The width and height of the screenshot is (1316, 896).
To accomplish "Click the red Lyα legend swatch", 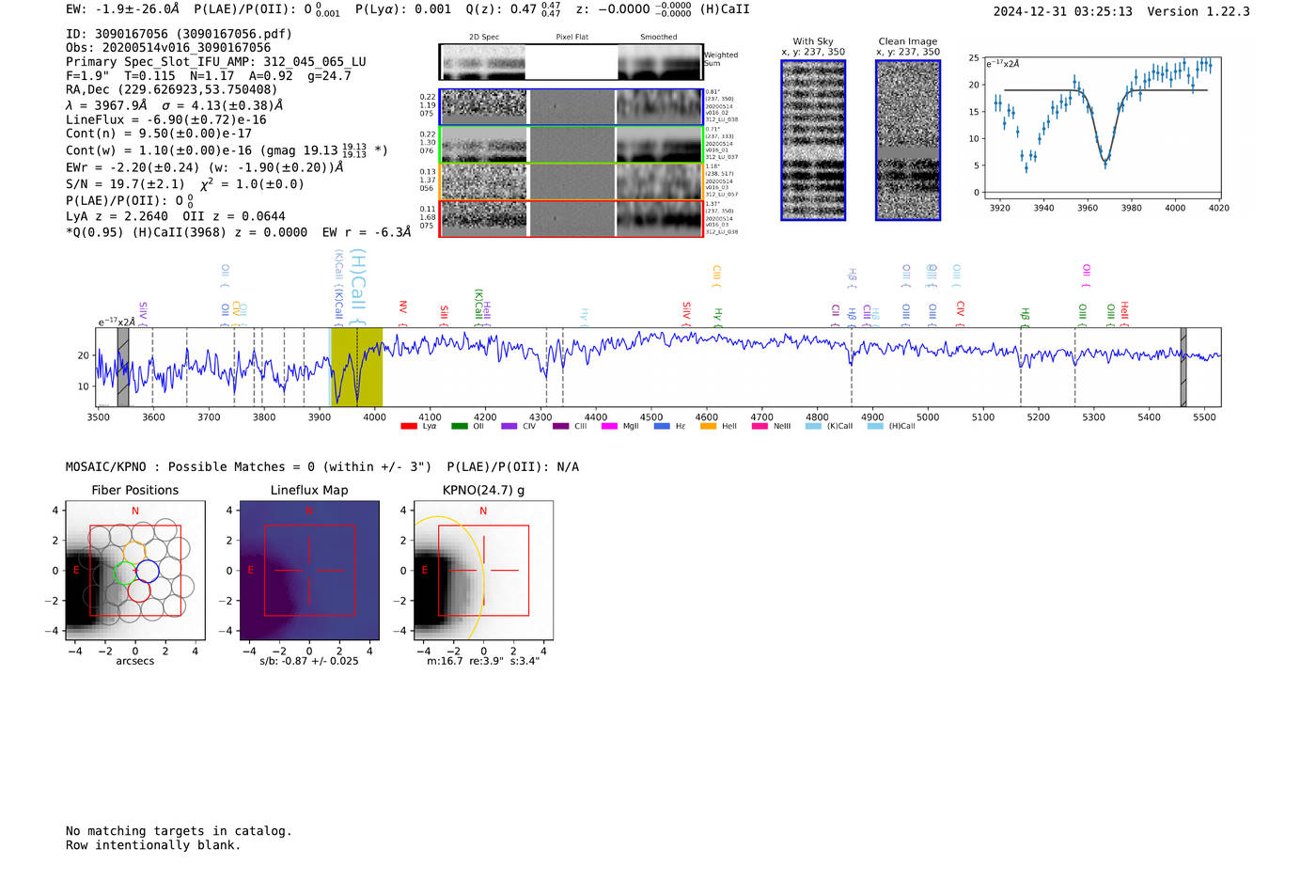I will click(409, 426).
